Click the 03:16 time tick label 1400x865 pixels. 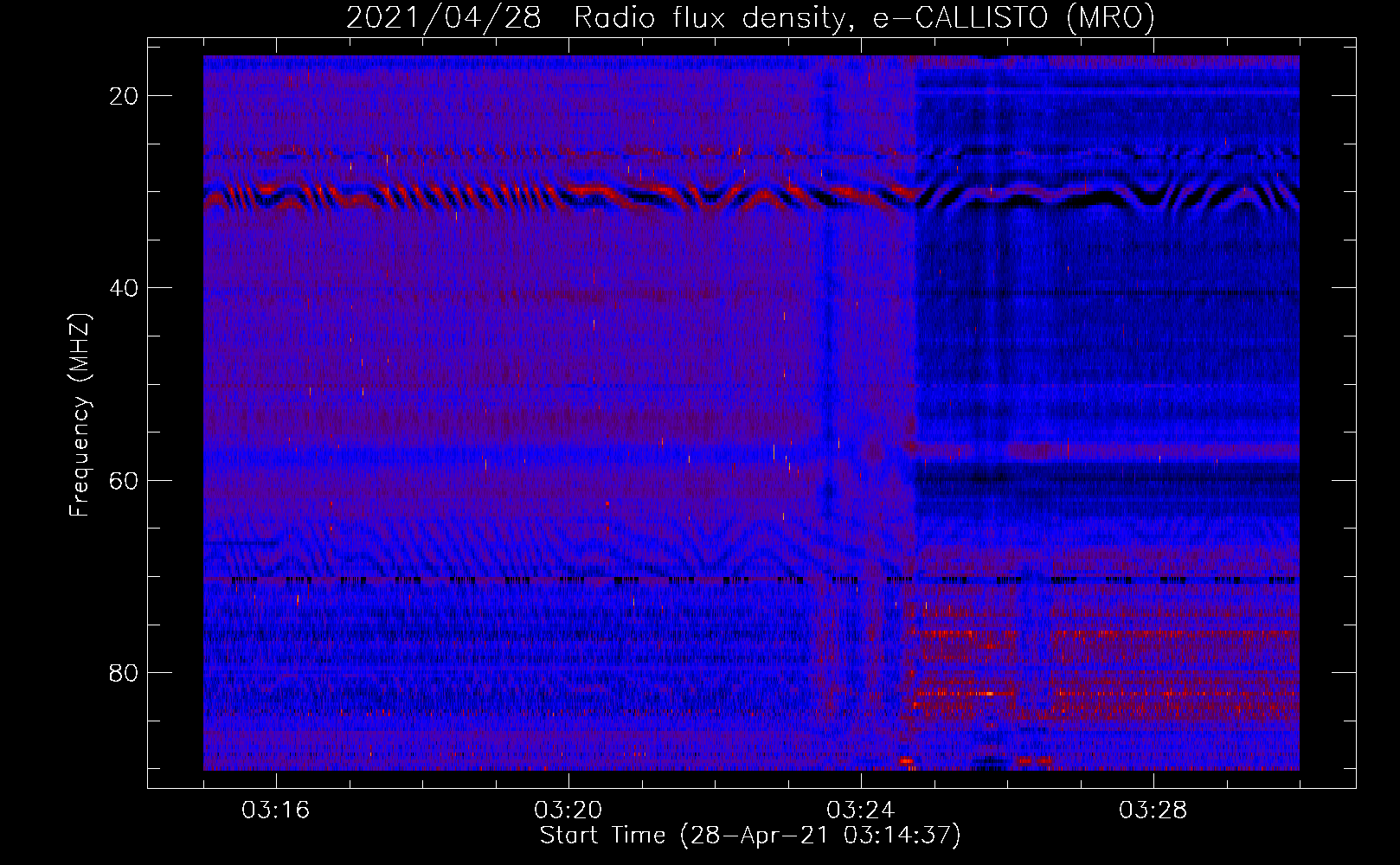[x=276, y=811]
